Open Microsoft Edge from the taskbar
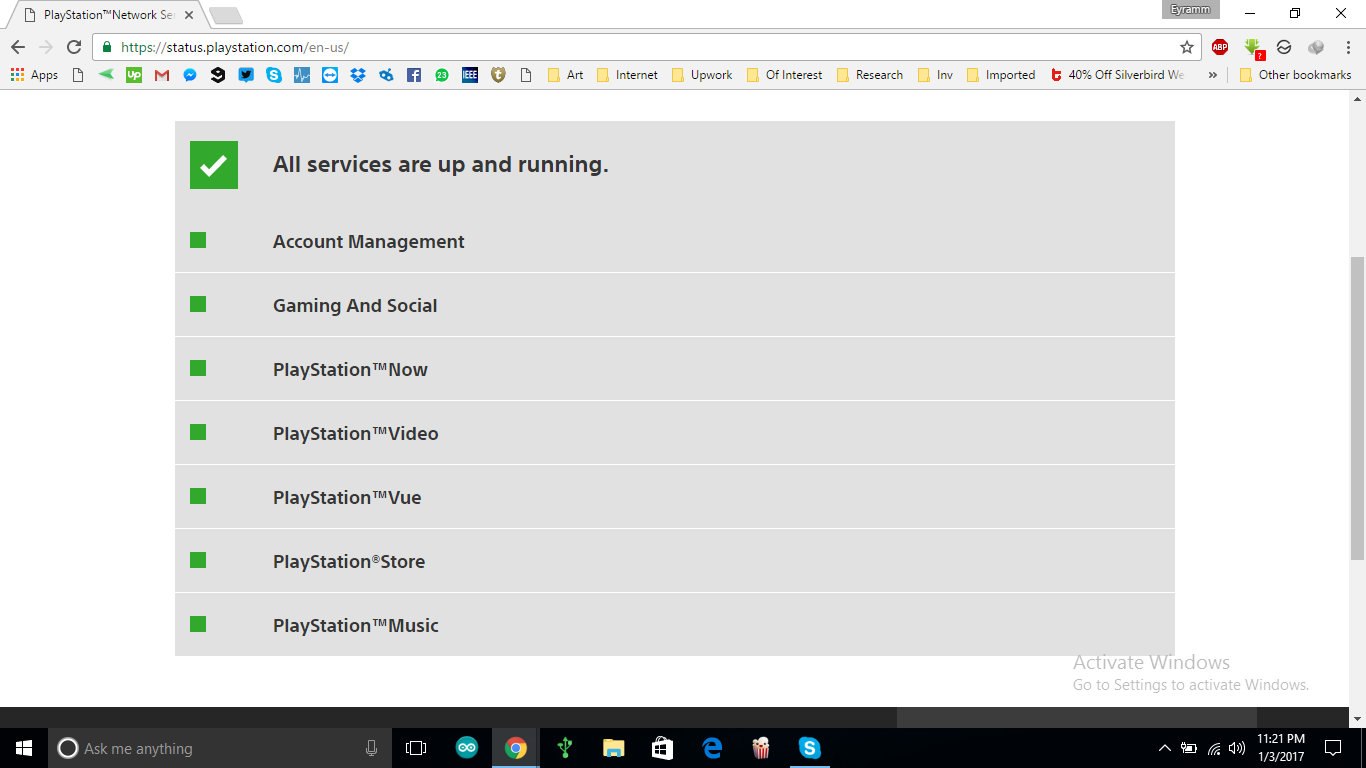Image resolution: width=1366 pixels, height=768 pixels. [x=712, y=748]
